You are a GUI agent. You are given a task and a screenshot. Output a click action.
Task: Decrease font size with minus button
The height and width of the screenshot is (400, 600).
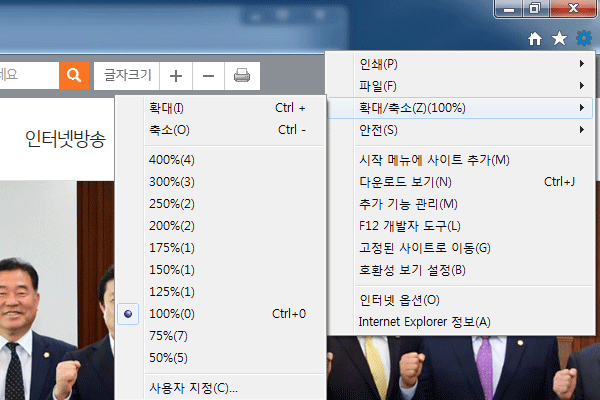coord(208,76)
